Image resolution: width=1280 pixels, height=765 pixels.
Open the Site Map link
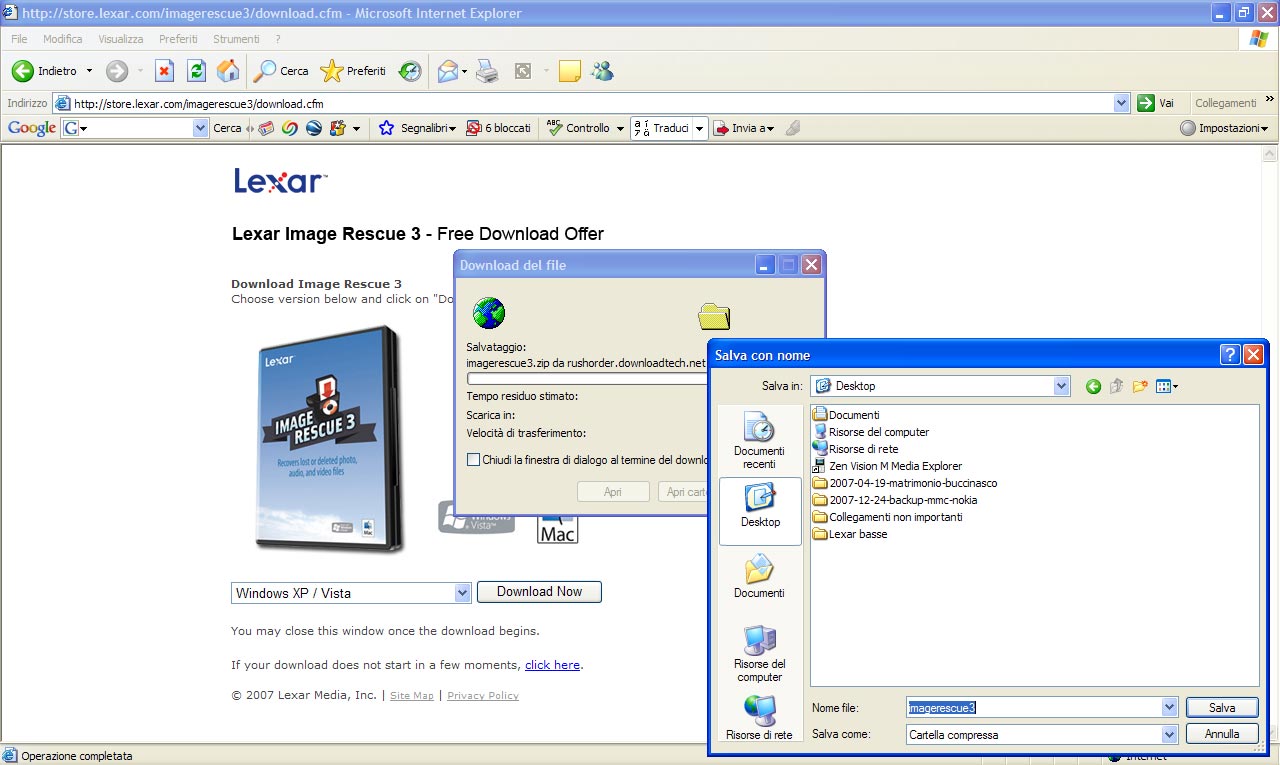pyautogui.click(x=412, y=696)
